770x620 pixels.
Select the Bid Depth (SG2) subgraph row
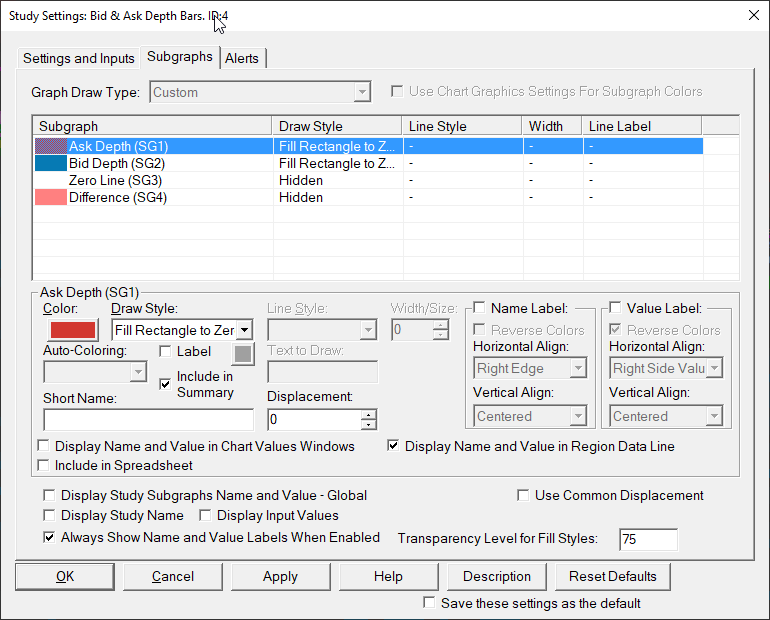[368, 163]
